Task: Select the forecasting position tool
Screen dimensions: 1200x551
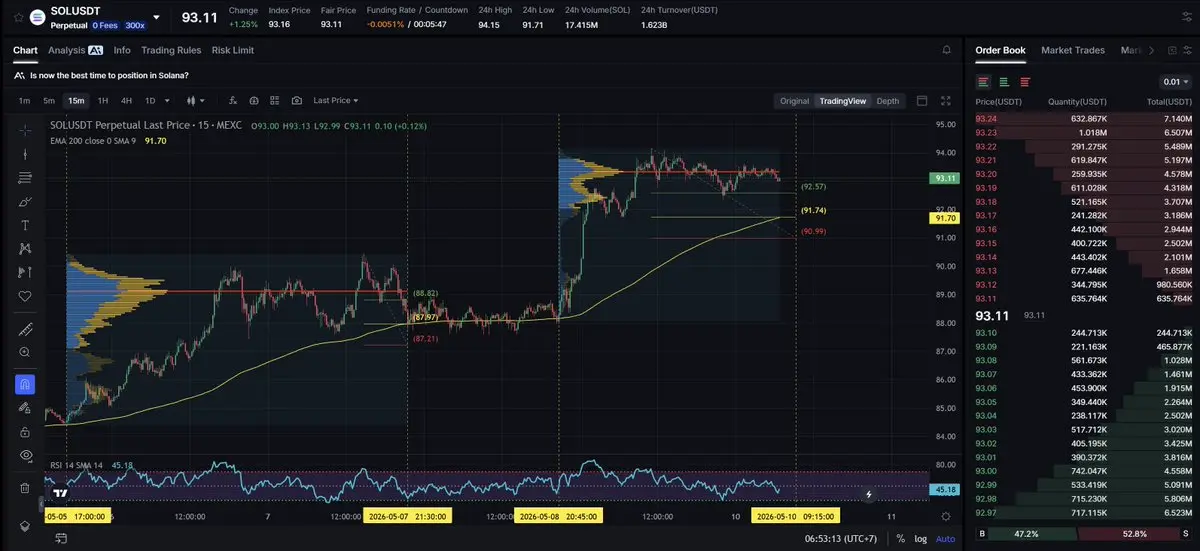Action: [25, 272]
